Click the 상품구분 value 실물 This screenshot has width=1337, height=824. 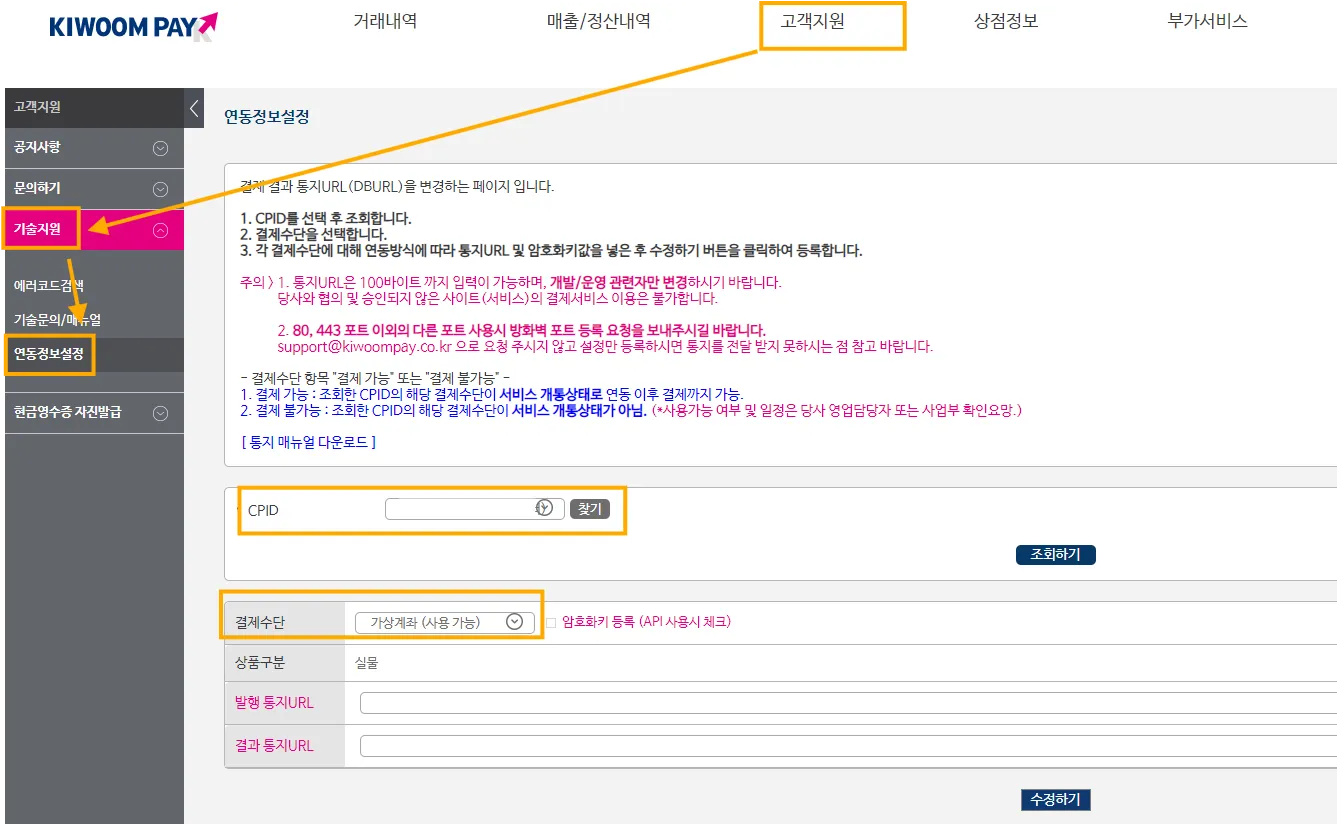coord(367,663)
